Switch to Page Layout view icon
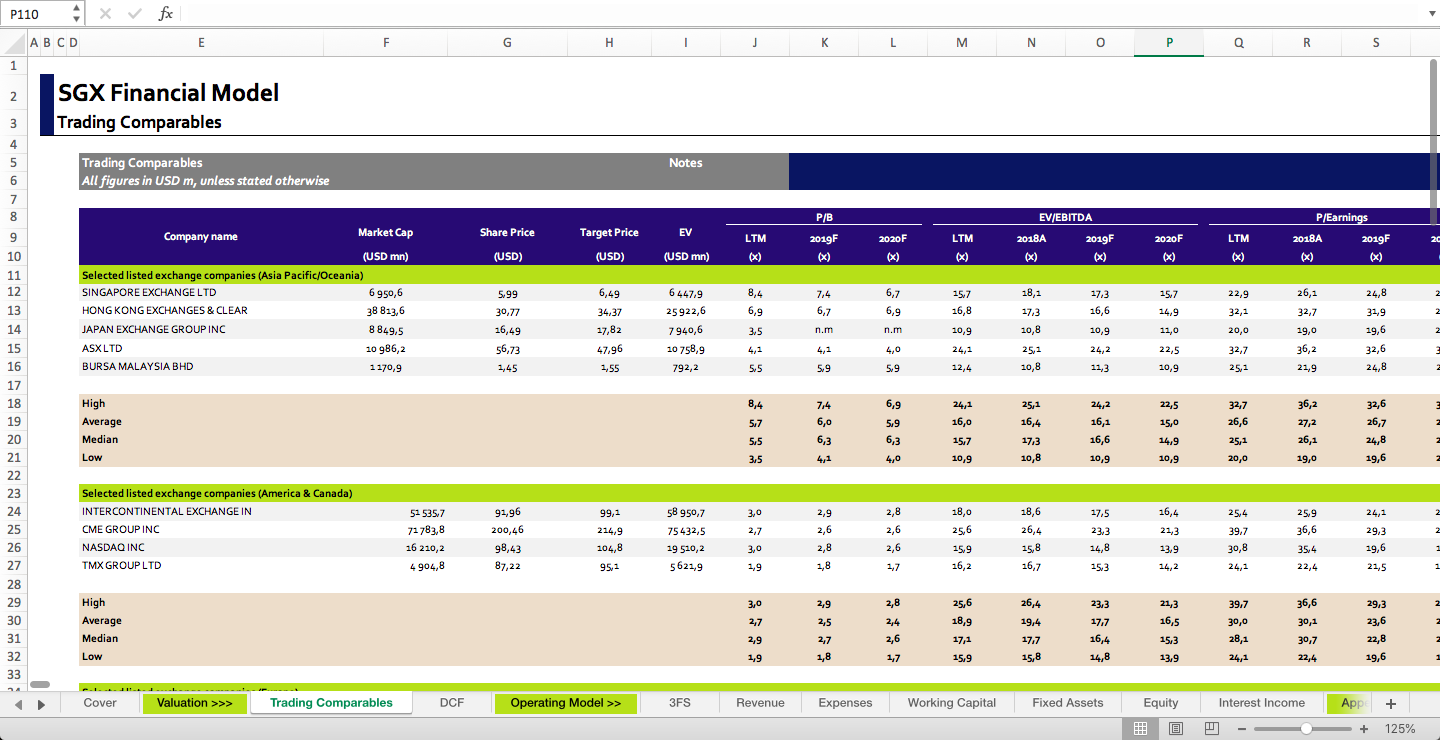This screenshot has width=1440, height=740. pyautogui.click(x=1176, y=729)
